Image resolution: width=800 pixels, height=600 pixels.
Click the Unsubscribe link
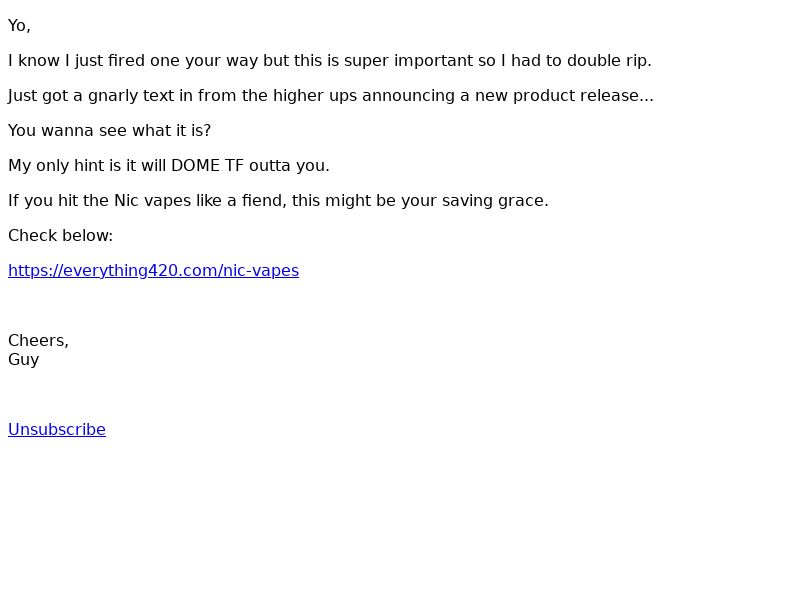57,430
